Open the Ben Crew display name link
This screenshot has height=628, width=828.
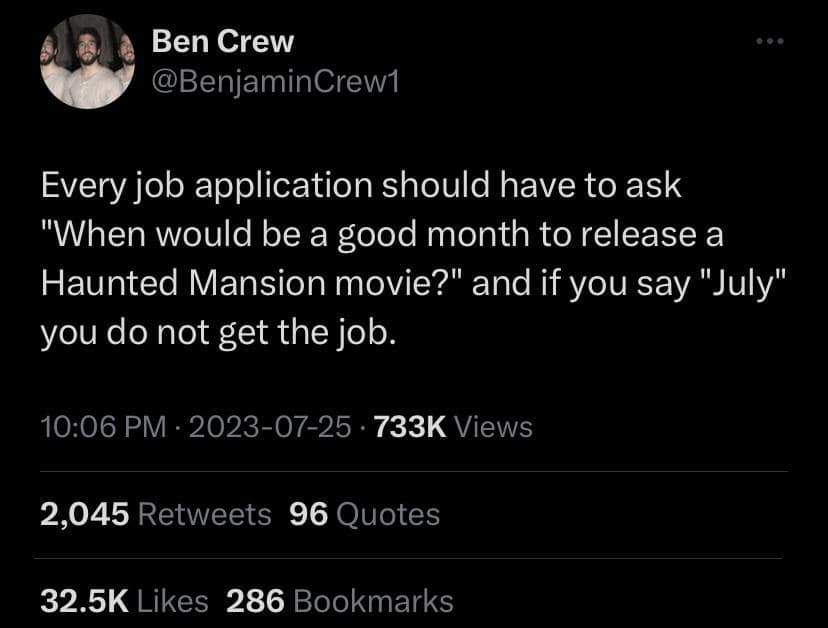(x=222, y=41)
